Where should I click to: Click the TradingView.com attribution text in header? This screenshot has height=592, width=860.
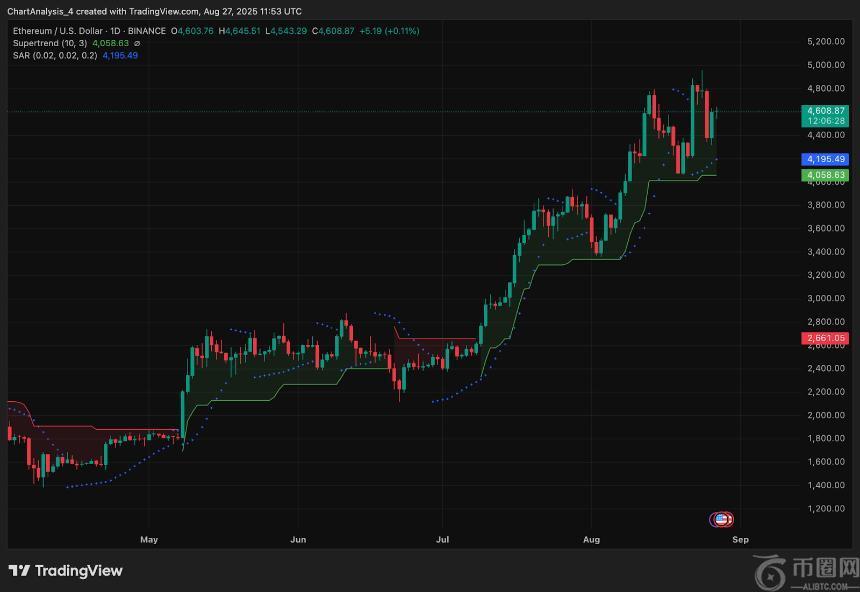[x=164, y=11]
